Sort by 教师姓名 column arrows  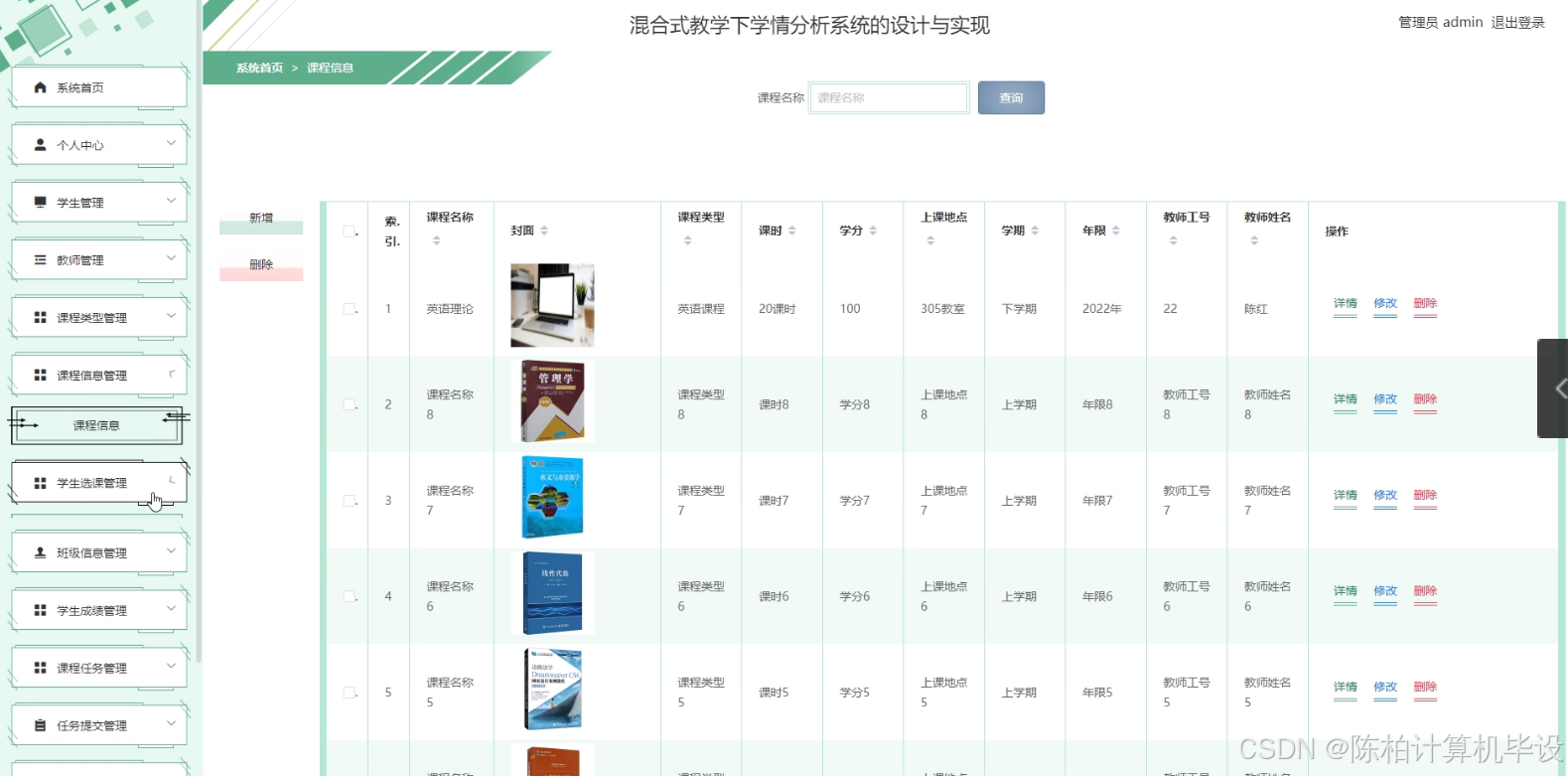point(1254,240)
